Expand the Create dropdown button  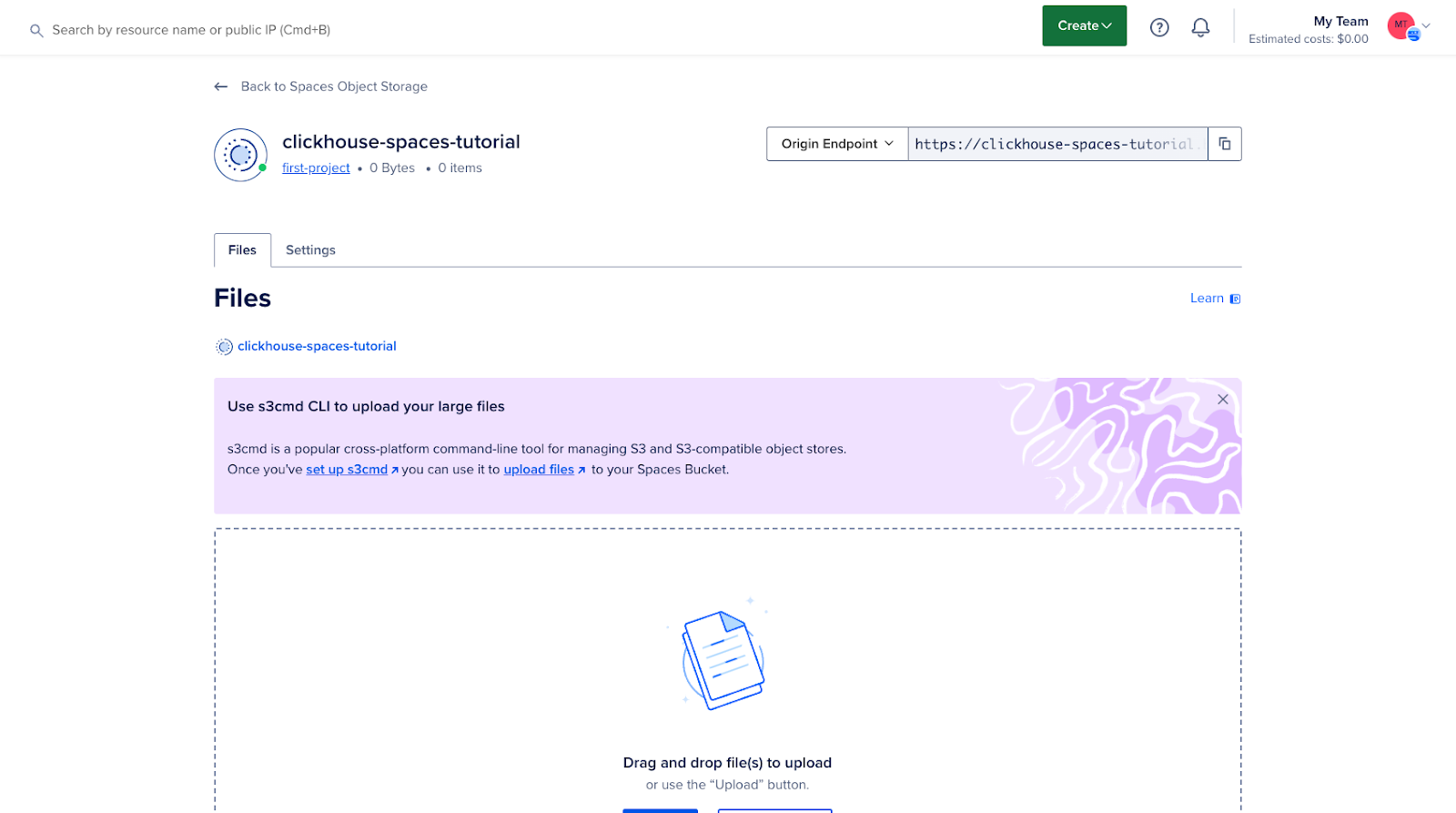[x=1084, y=25]
